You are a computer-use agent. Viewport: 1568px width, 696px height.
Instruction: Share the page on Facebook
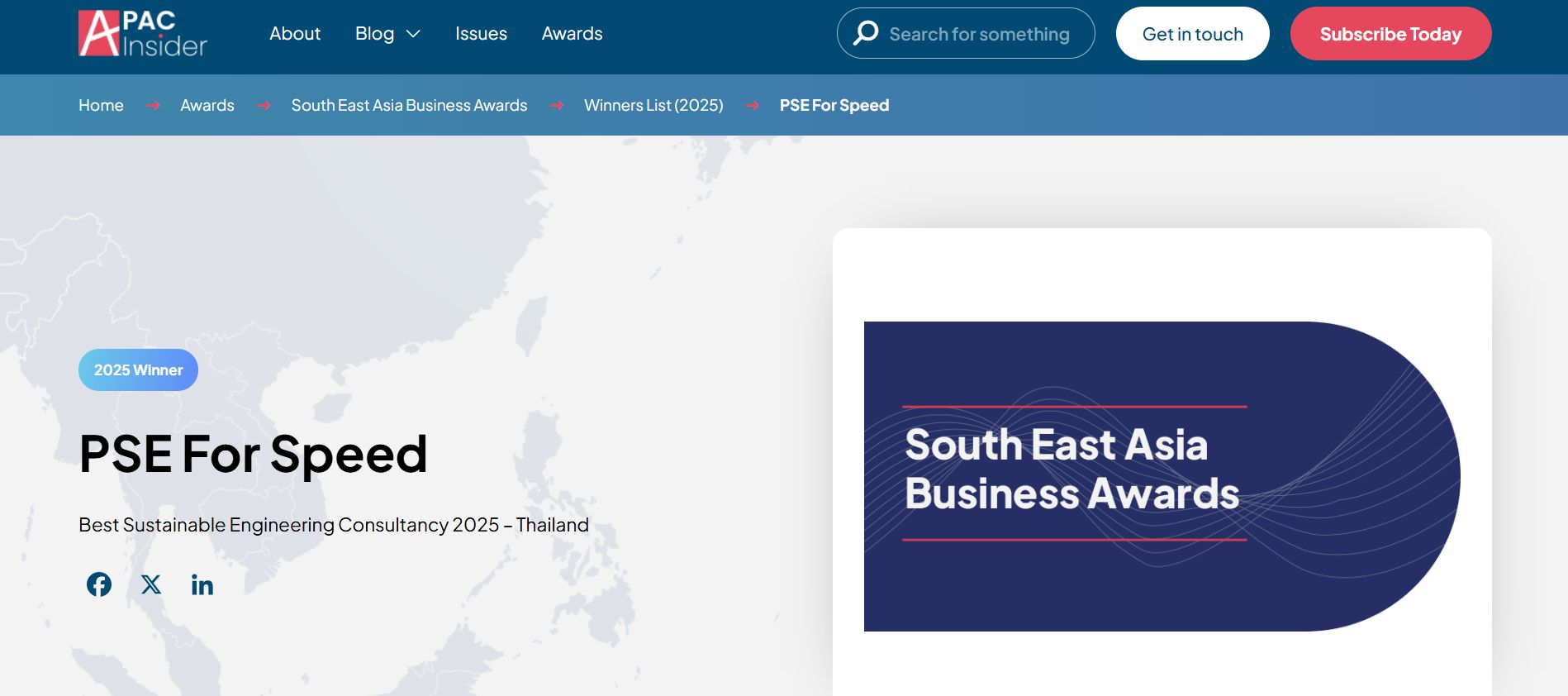(99, 584)
